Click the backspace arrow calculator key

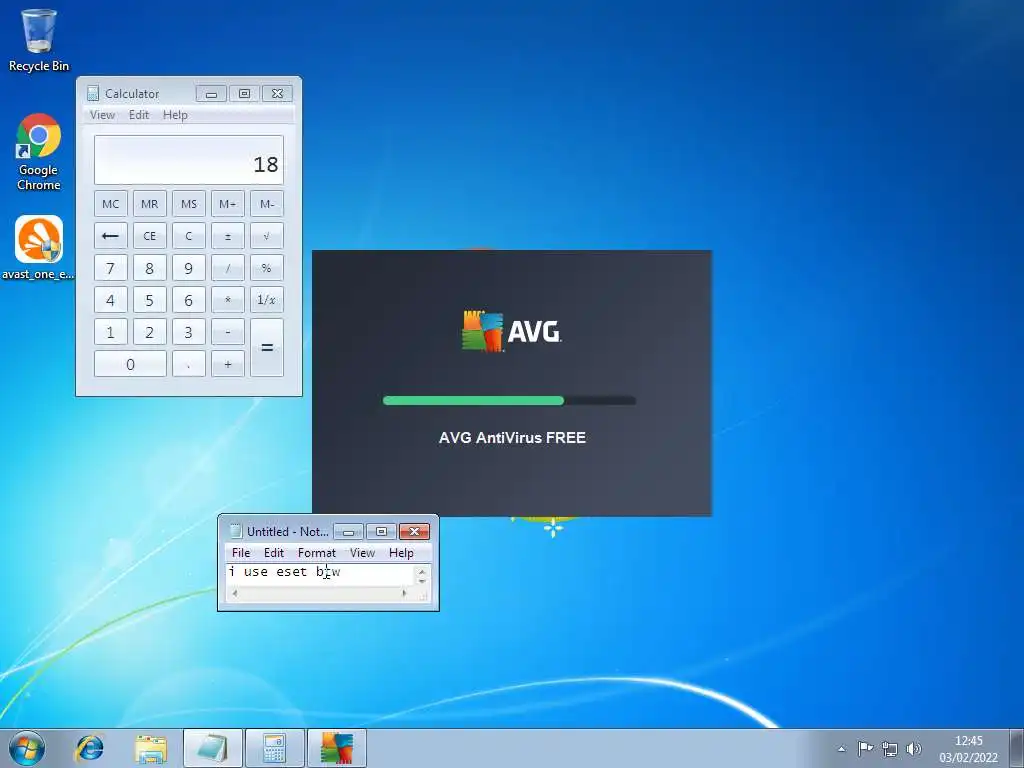click(x=110, y=236)
